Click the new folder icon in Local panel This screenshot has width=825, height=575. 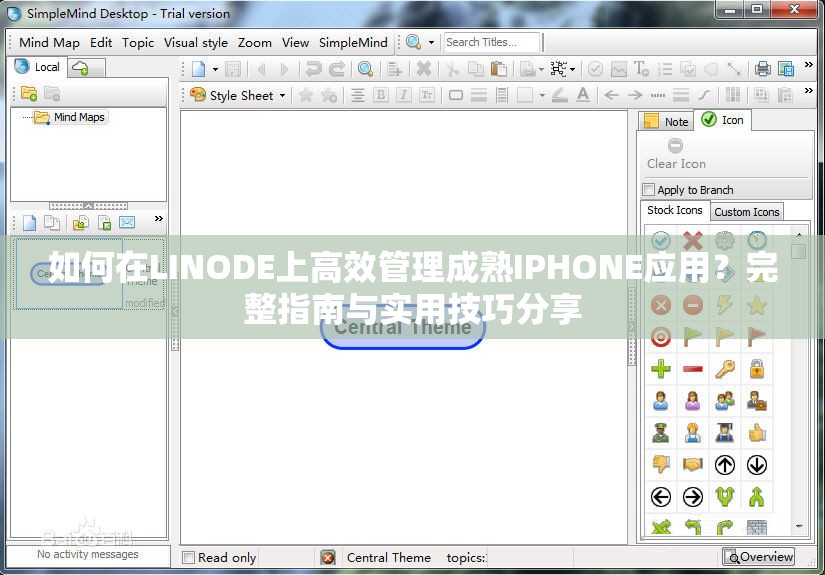coord(28,94)
